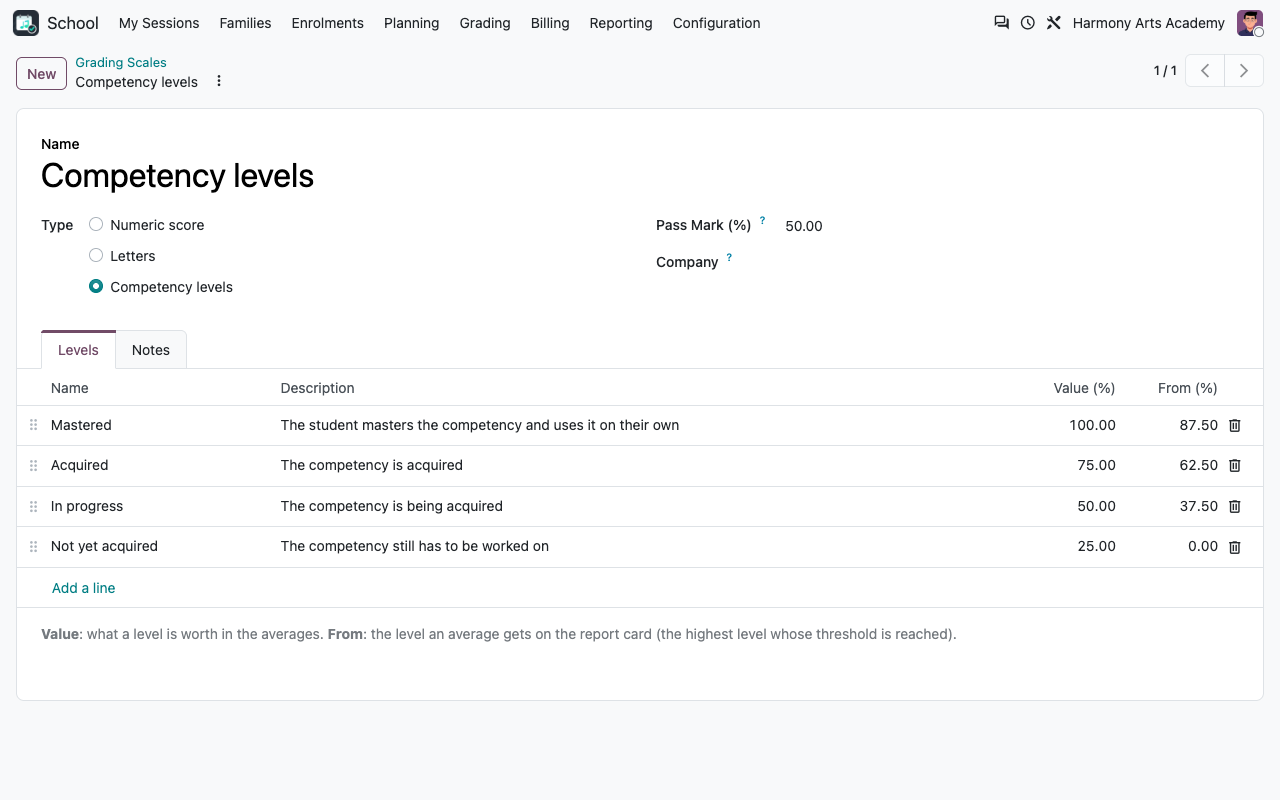The width and height of the screenshot is (1280, 800).
Task: Delete the Acquired level row
Action: pyautogui.click(x=1235, y=466)
